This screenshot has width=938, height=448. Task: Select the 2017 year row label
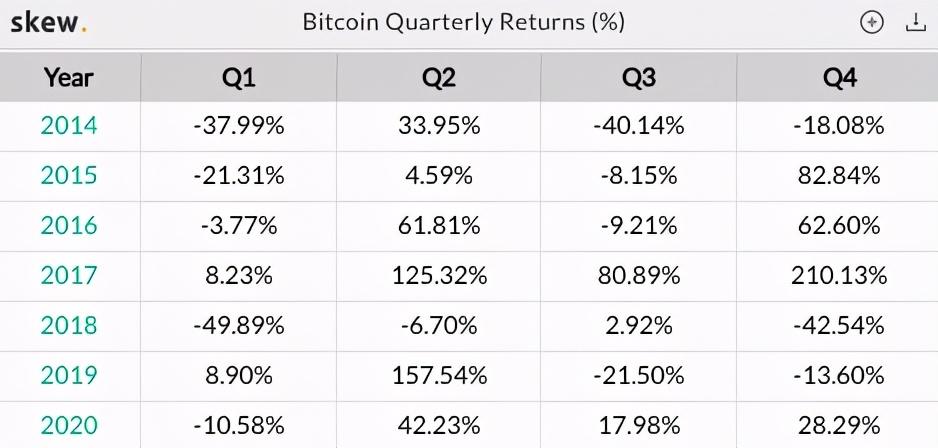point(69,276)
